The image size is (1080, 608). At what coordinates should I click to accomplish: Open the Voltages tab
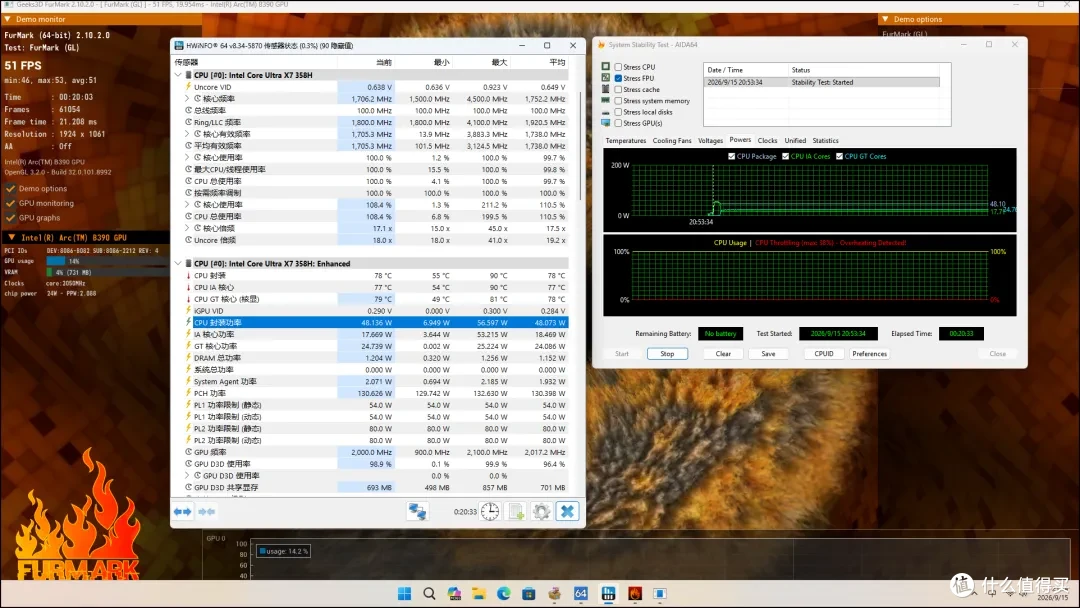click(x=710, y=140)
